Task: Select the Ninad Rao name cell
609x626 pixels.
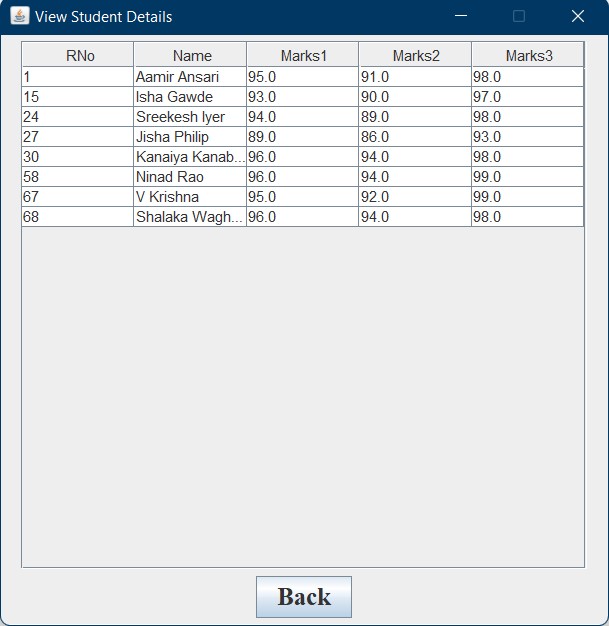Action: [x=190, y=176]
